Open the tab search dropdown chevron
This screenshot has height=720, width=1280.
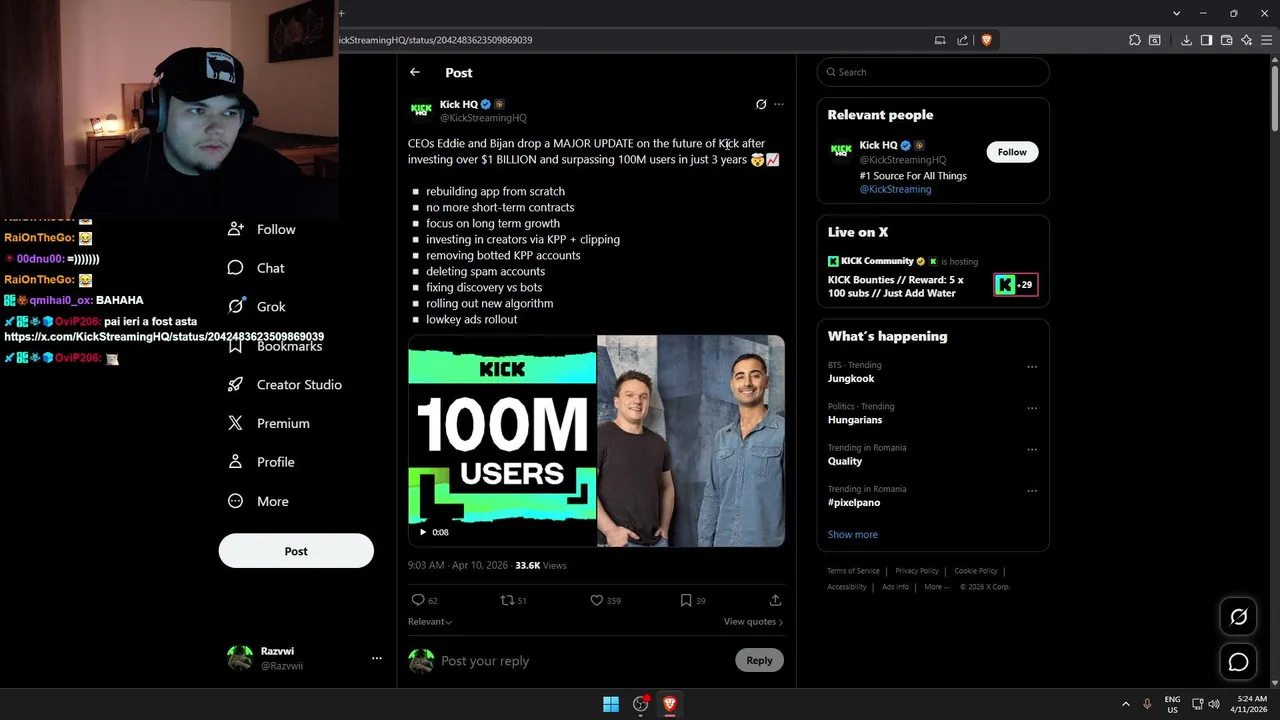tap(1176, 13)
